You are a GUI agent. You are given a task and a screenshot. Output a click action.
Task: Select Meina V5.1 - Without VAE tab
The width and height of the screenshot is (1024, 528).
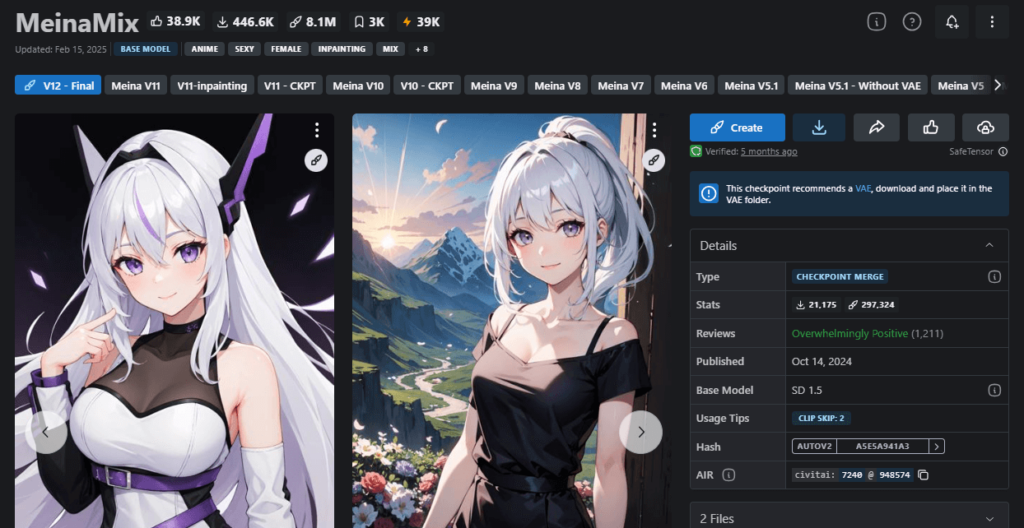pyautogui.click(x=857, y=85)
